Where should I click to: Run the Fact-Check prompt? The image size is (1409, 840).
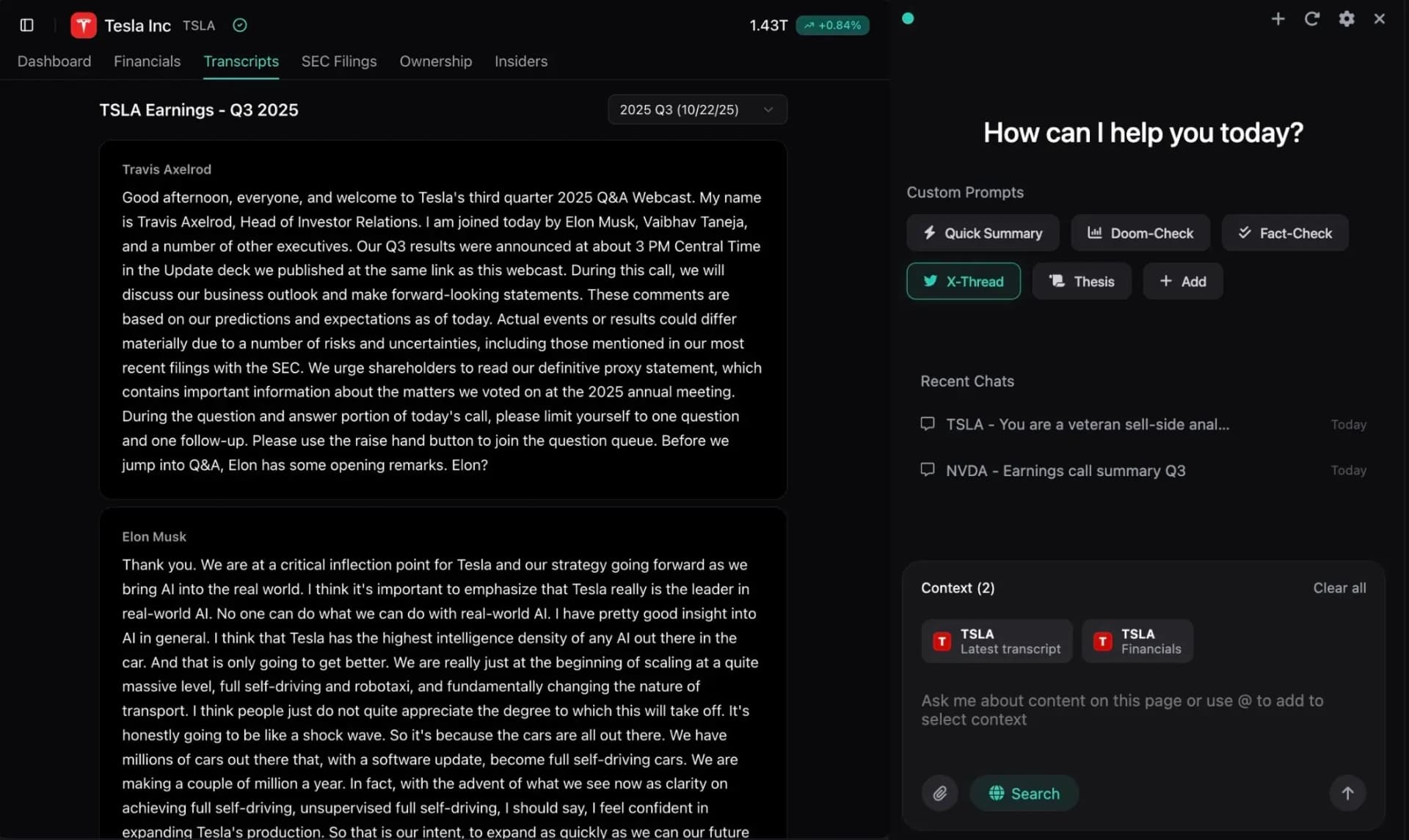coord(1285,233)
